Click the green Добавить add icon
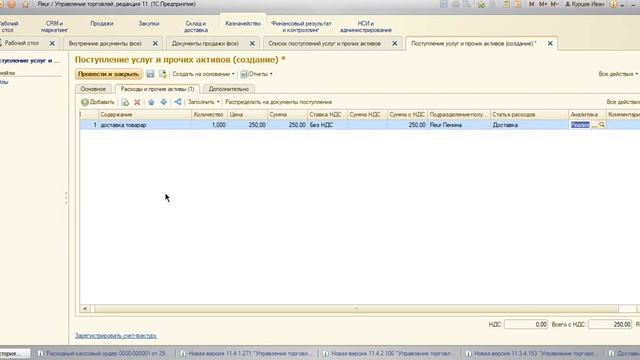Screen dimensions: 640x360 (x=84, y=102)
